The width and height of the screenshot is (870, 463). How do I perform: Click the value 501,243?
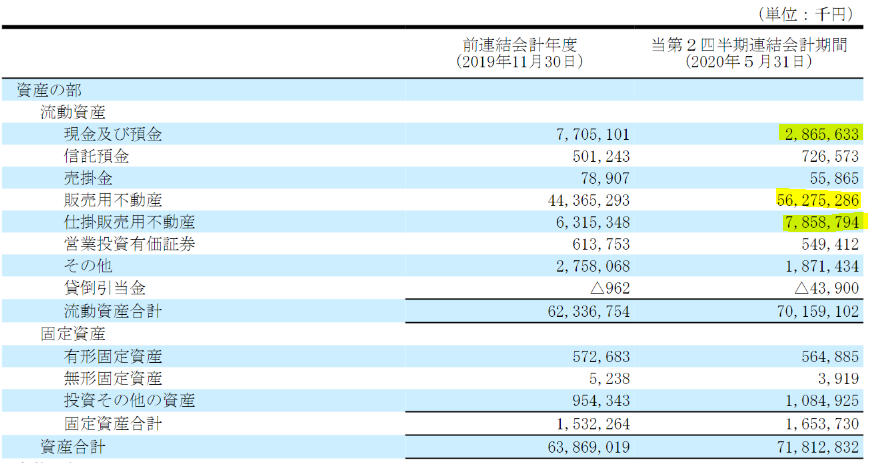pos(601,157)
